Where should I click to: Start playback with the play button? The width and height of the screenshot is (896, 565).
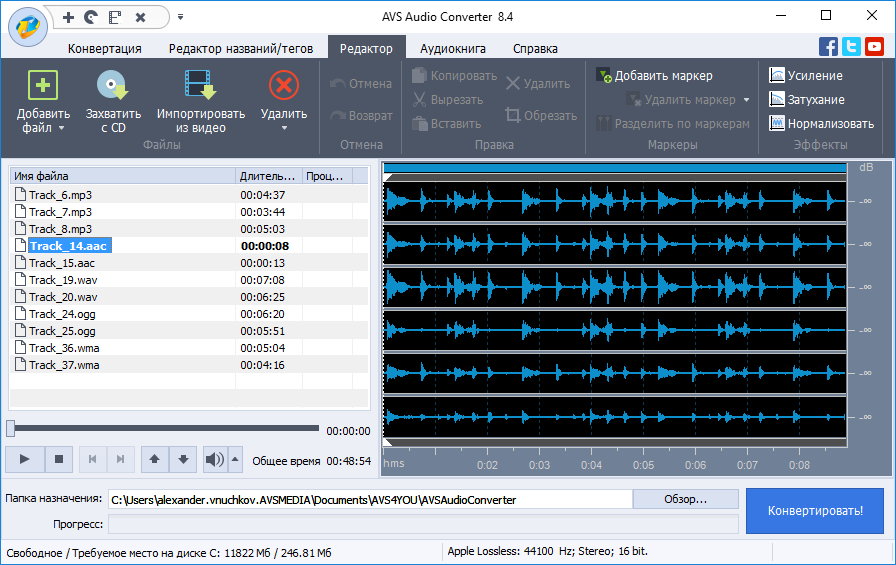(x=25, y=459)
